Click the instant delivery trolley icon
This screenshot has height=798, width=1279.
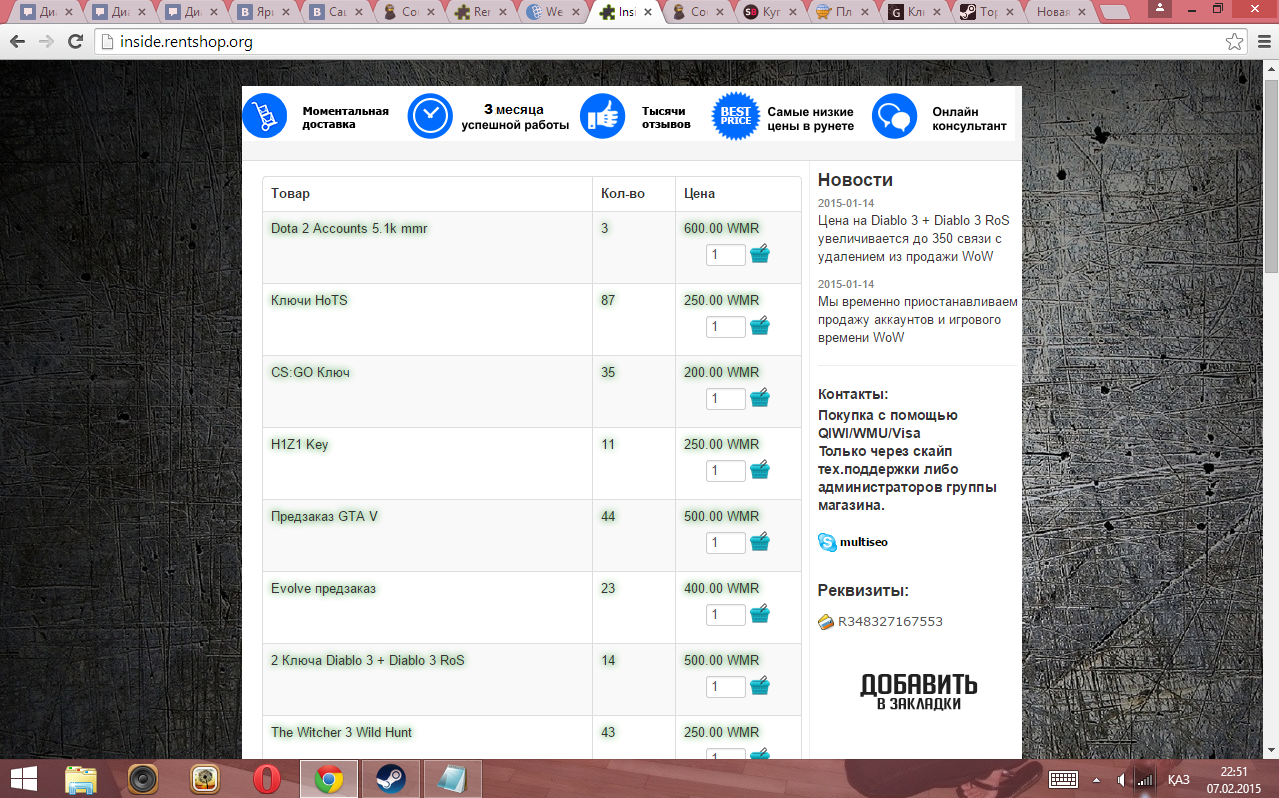click(265, 117)
